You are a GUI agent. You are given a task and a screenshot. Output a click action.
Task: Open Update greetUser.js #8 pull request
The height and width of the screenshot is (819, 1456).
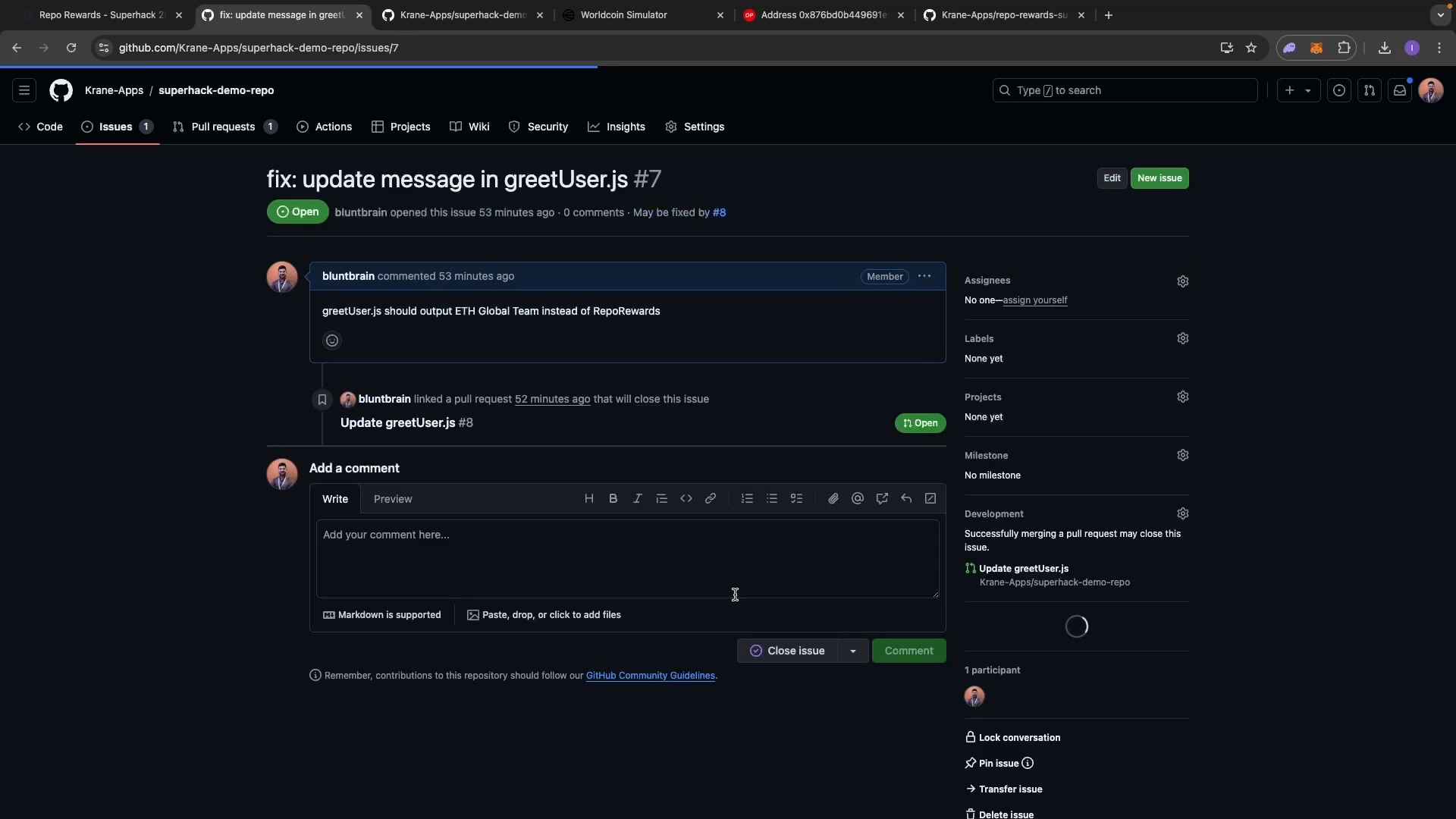[406, 423]
